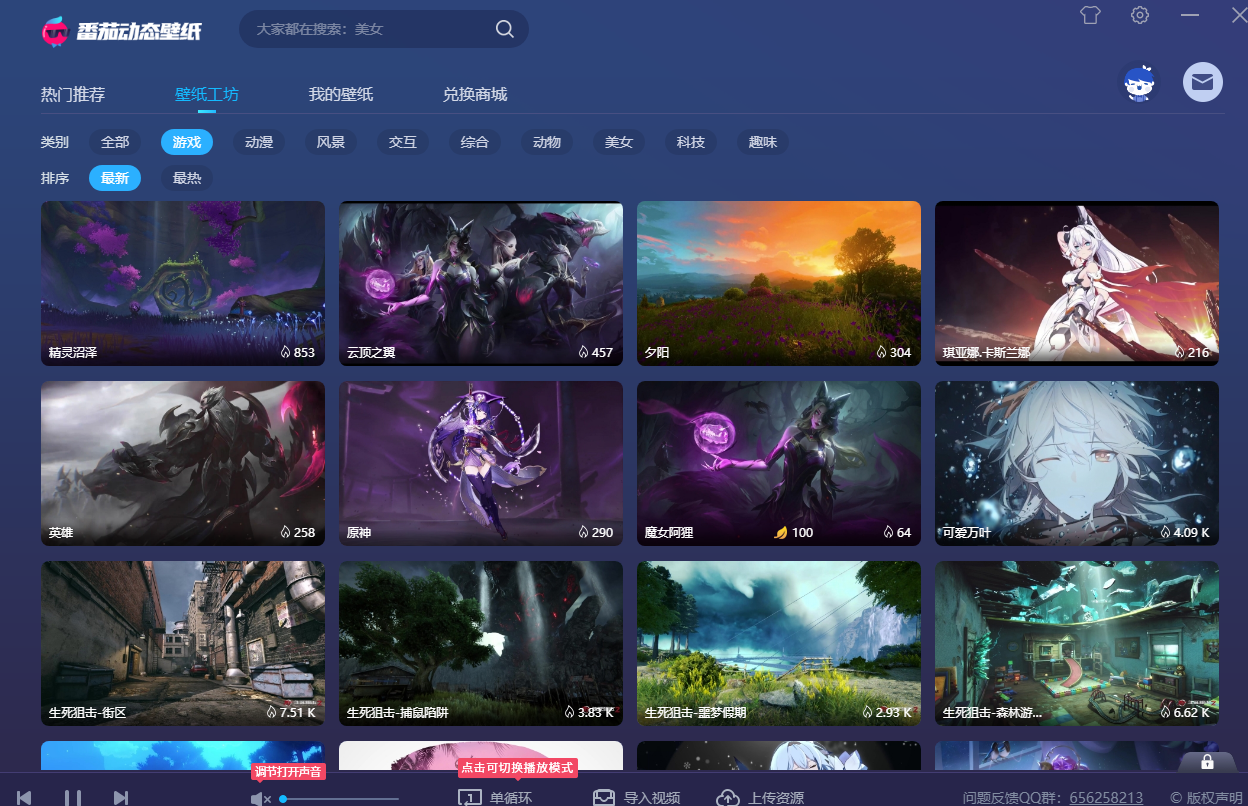Focus the search box 大家都在搜索
The width and height of the screenshot is (1248, 806).
coord(384,29)
